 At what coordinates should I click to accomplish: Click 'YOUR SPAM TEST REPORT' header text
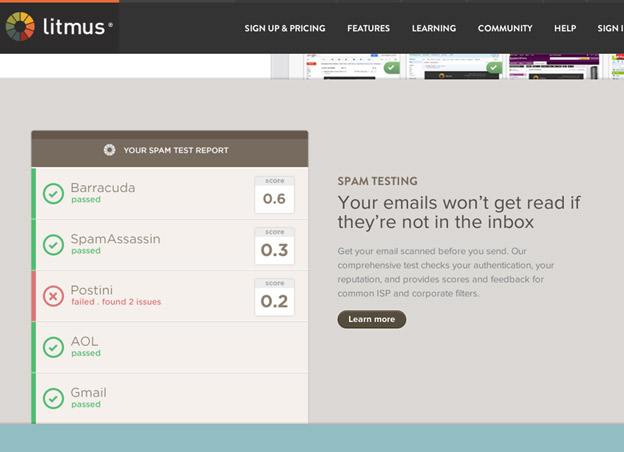176,150
